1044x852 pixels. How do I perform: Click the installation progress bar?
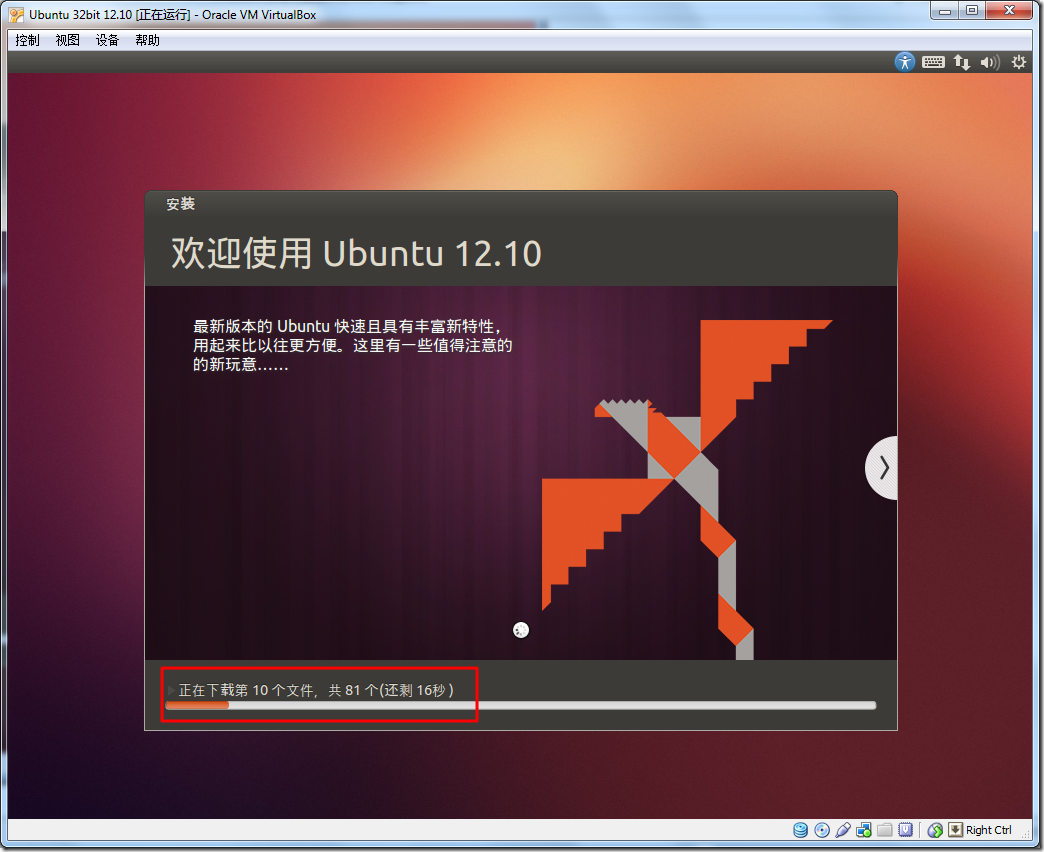[521, 706]
